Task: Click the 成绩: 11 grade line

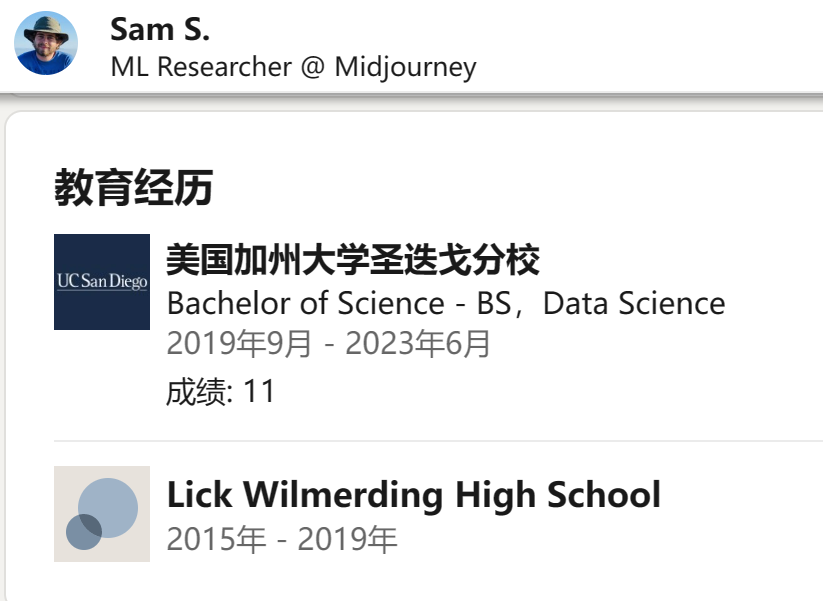Action: tap(220, 392)
